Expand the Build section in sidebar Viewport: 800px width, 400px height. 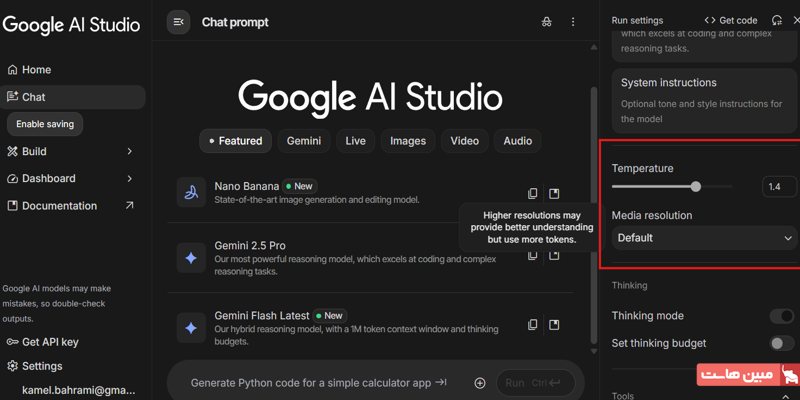pyautogui.click(x=129, y=152)
